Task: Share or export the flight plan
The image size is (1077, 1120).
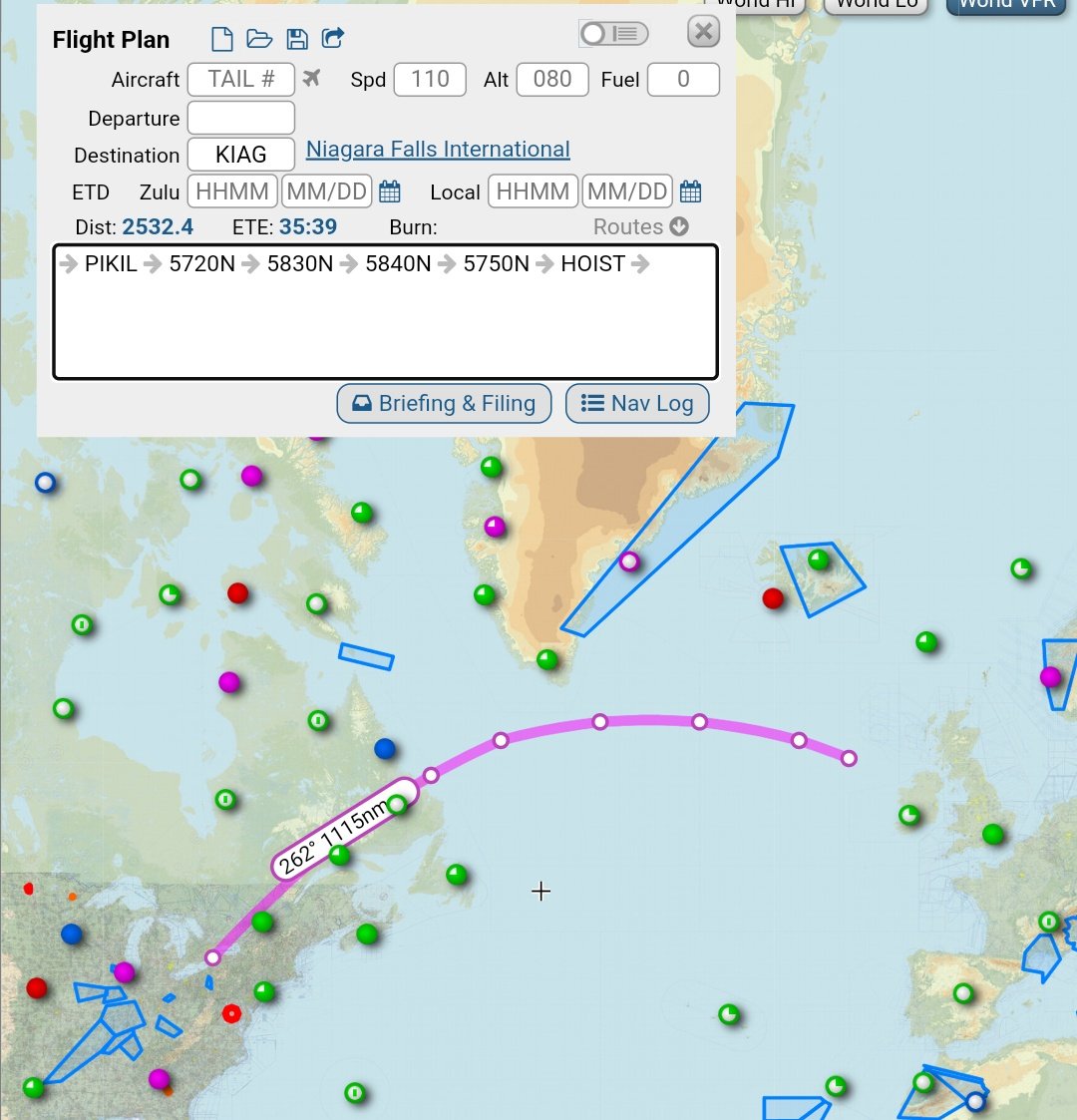Action: [333, 38]
